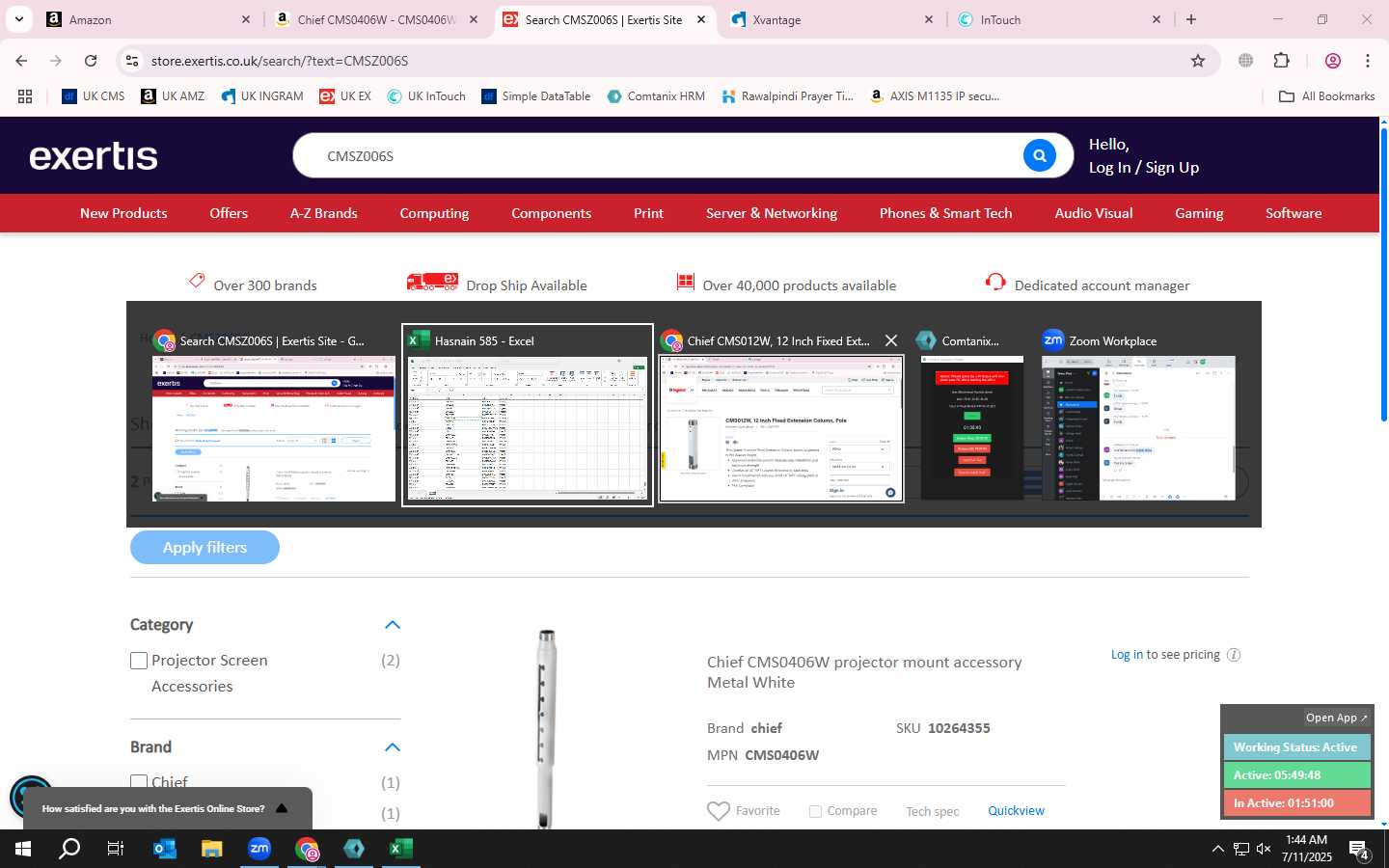
Task: Tick the Chief brand checkbox
Action: point(139,782)
